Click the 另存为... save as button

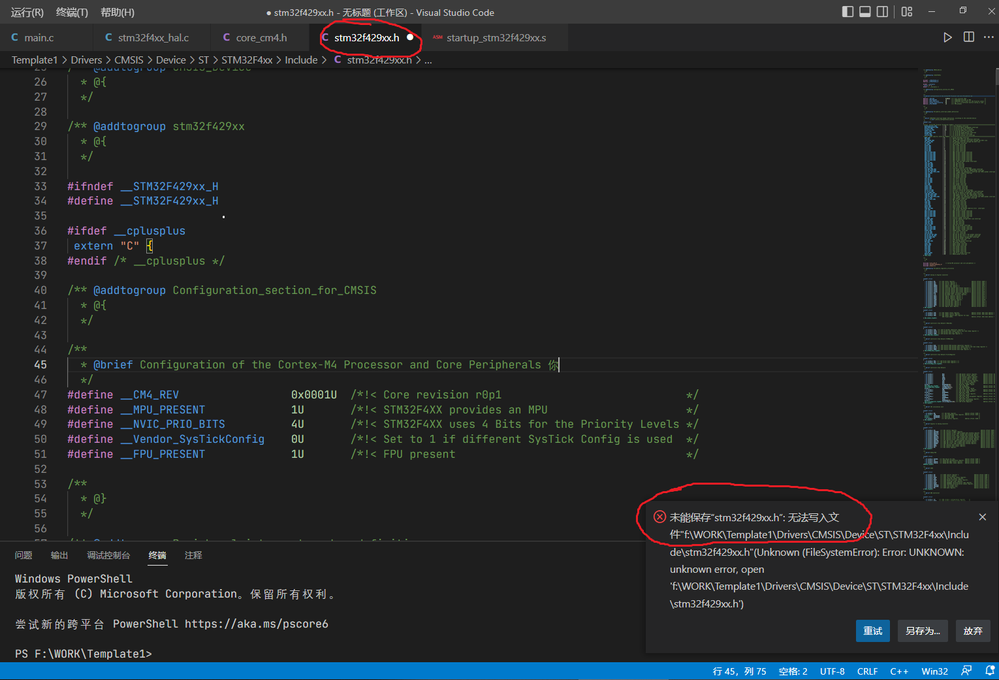coord(923,631)
